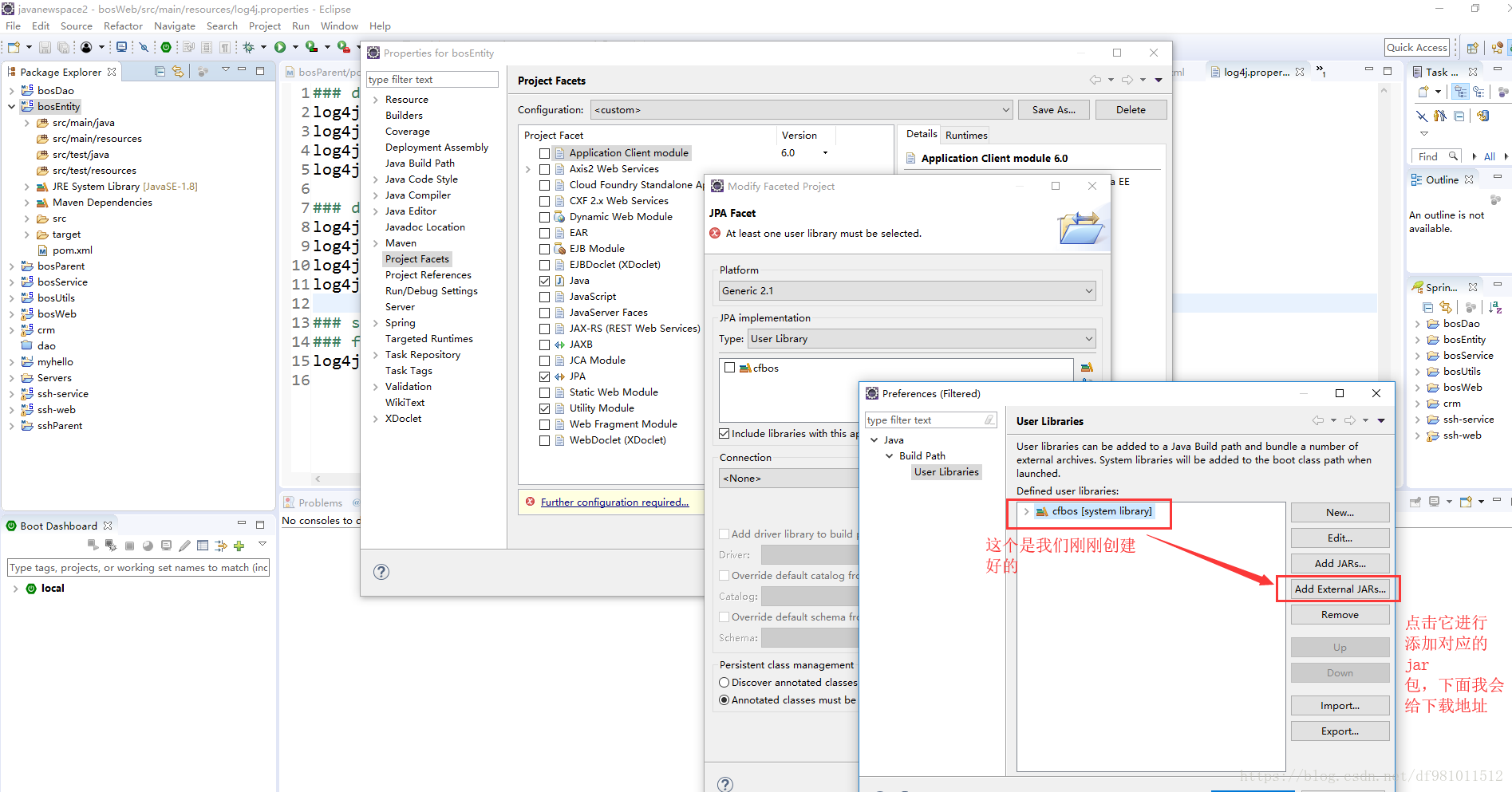Collapse All icon in Package Explorer
The height and width of the screenshot is (792, 1512).
[x=160, y=71]
